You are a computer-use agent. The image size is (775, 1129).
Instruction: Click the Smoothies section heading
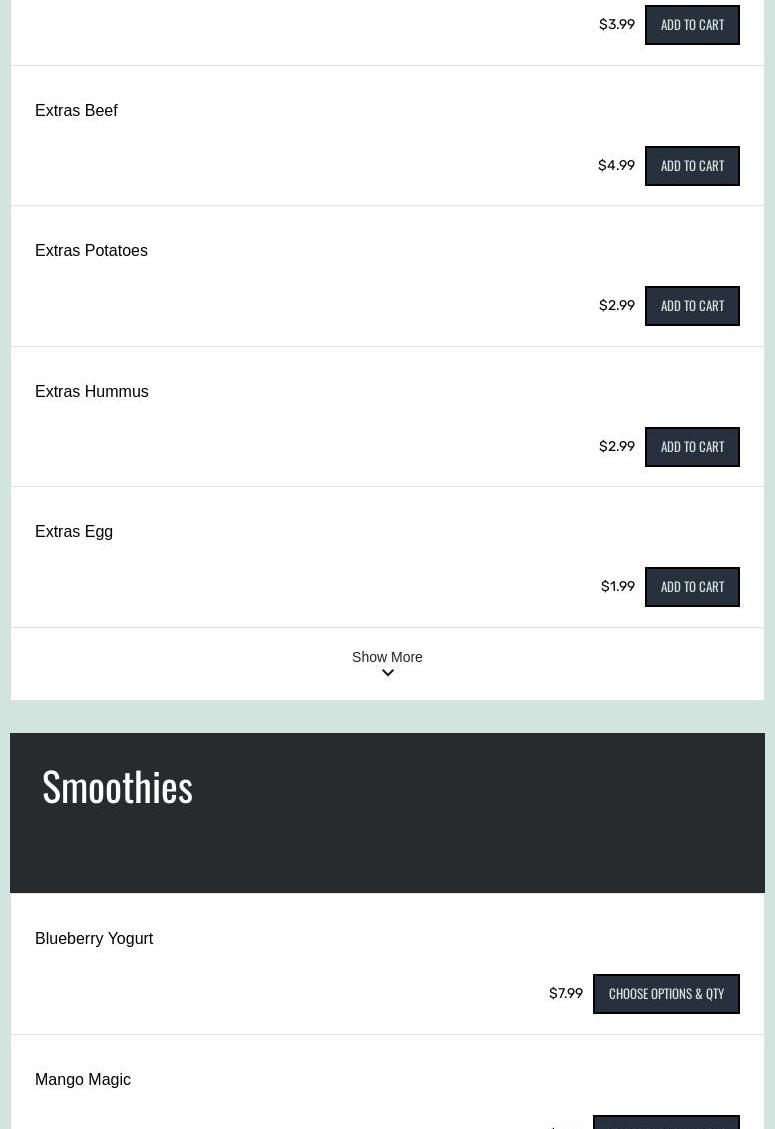tap(117, 787)
